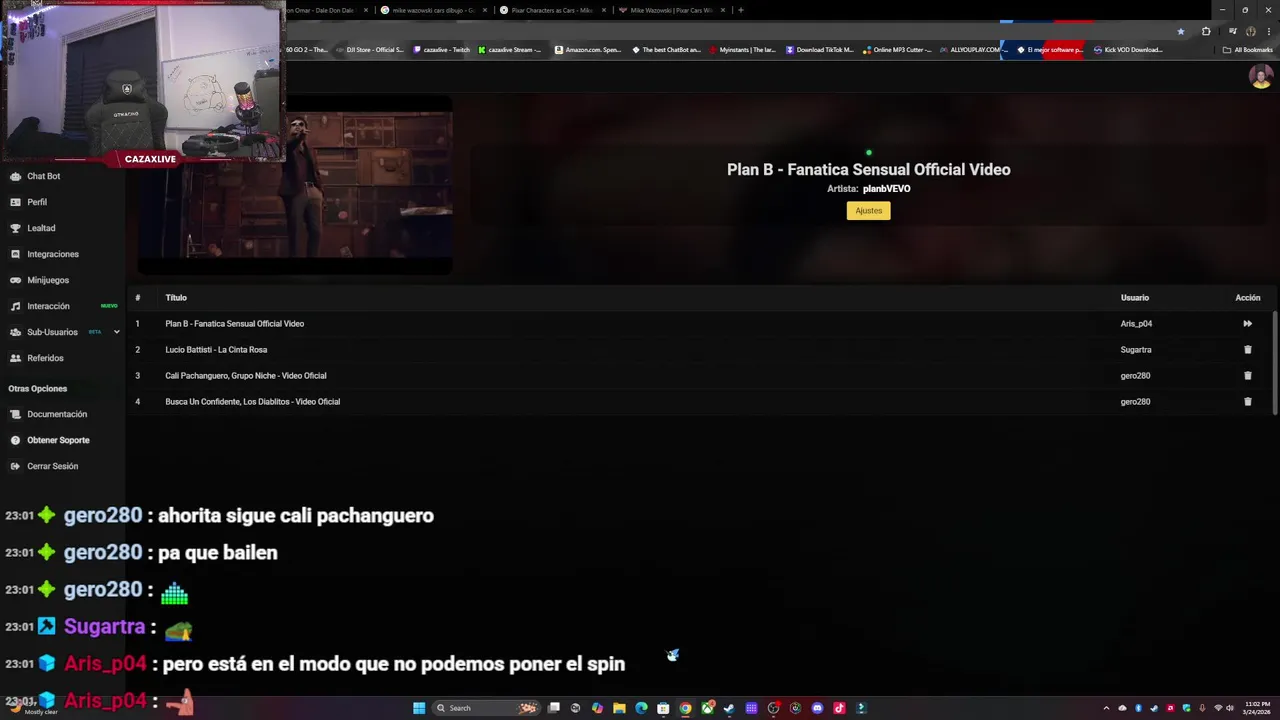Image resolution: width=1280 pixels, height=720 pixels.
Task: Open Chat Bot in the sidebar
Action: pyautogui.click(x=43, y=176)
